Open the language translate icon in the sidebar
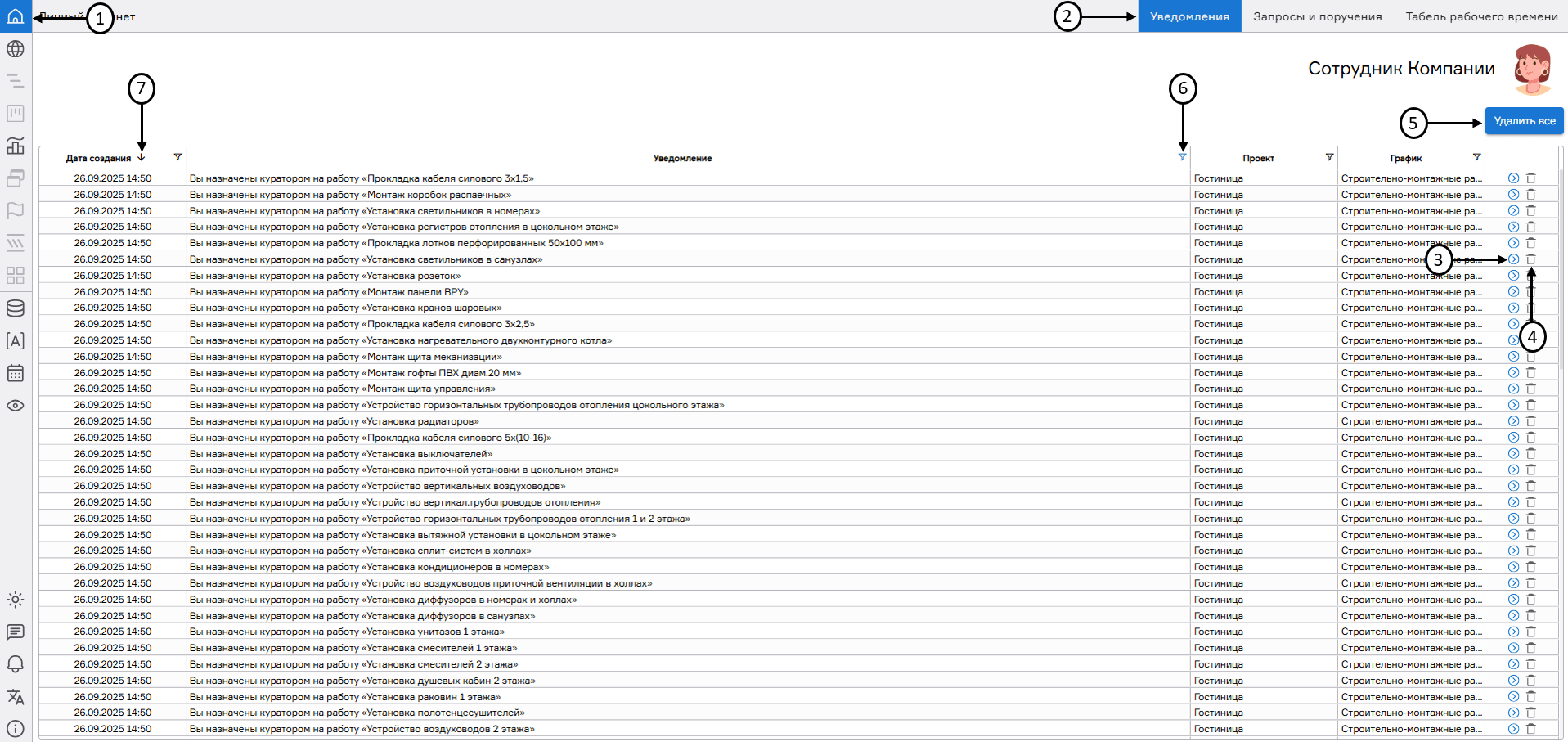 point(16,697)
